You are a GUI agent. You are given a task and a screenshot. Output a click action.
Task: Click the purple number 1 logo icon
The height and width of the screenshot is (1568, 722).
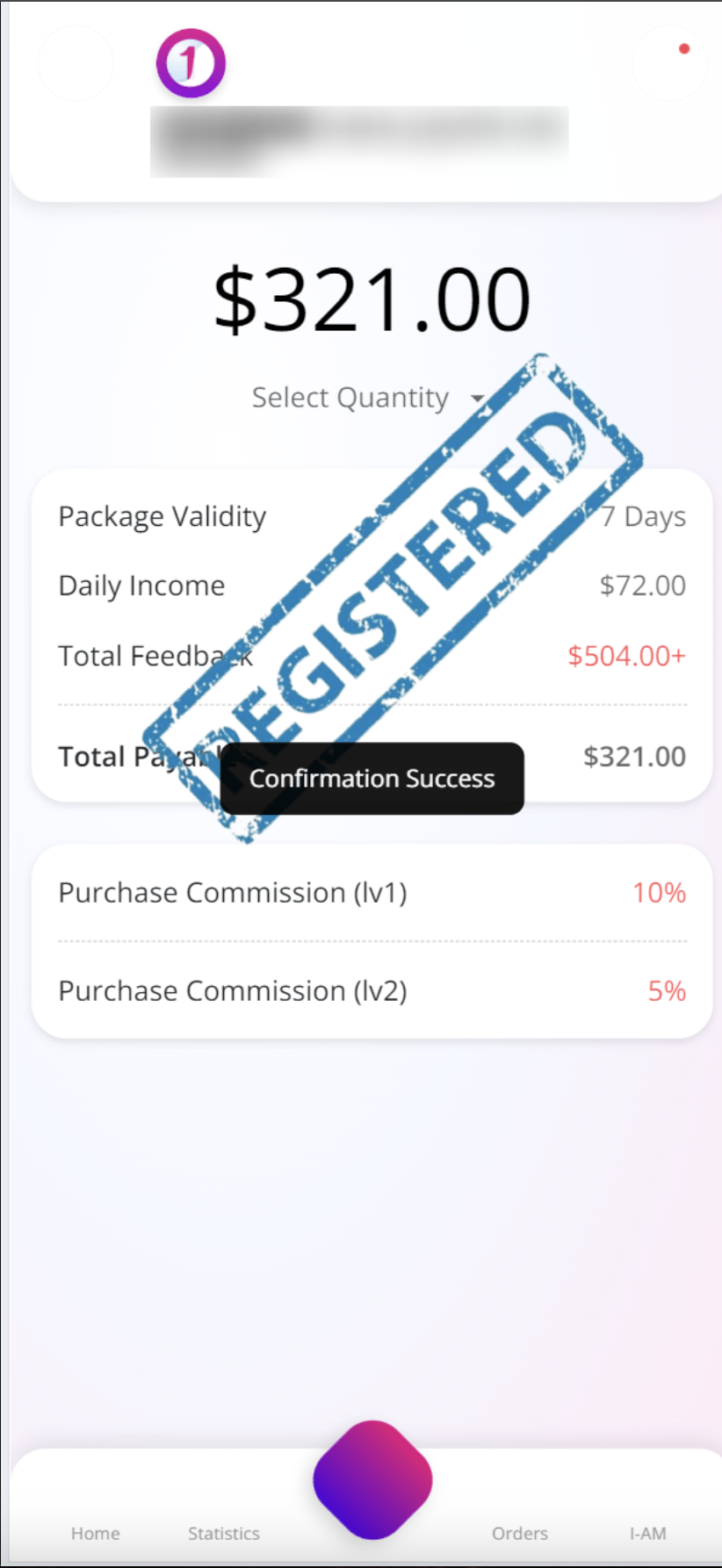(x=191, y=63)
